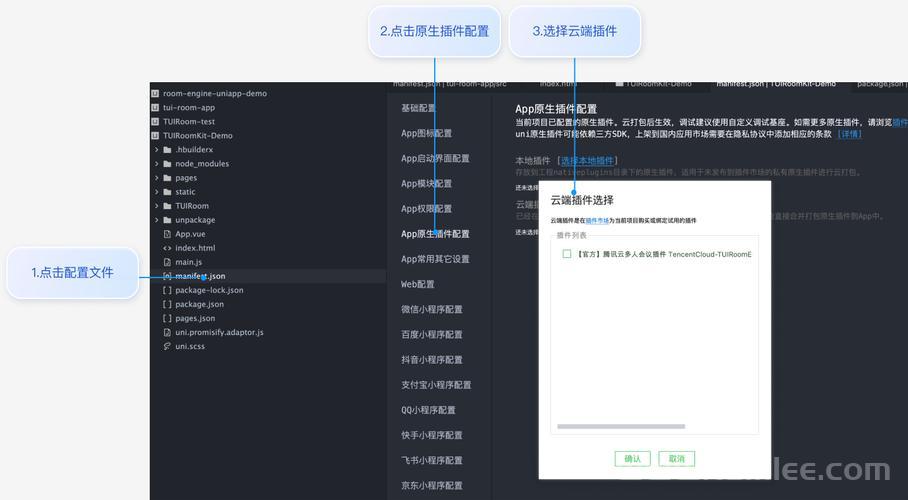The width and height of the screenshot is (908, 500).
Task: Click the 插件列表 group label
Action: [572, 235]
